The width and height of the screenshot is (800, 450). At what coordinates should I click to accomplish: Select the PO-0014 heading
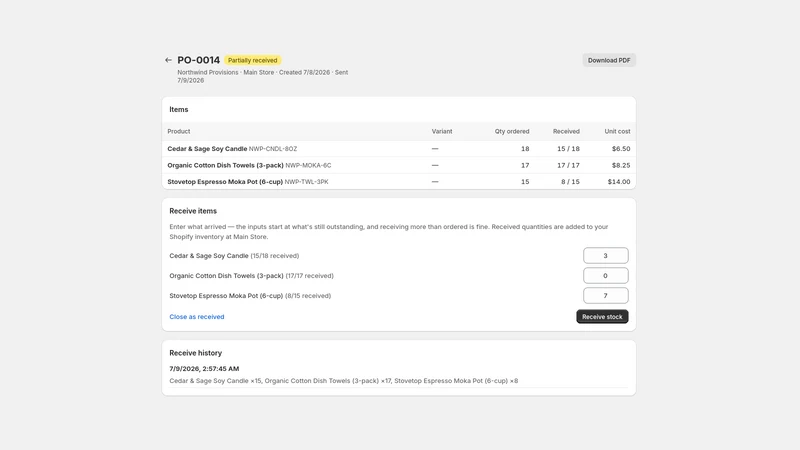pyautogui.click(x=198, y=60)
